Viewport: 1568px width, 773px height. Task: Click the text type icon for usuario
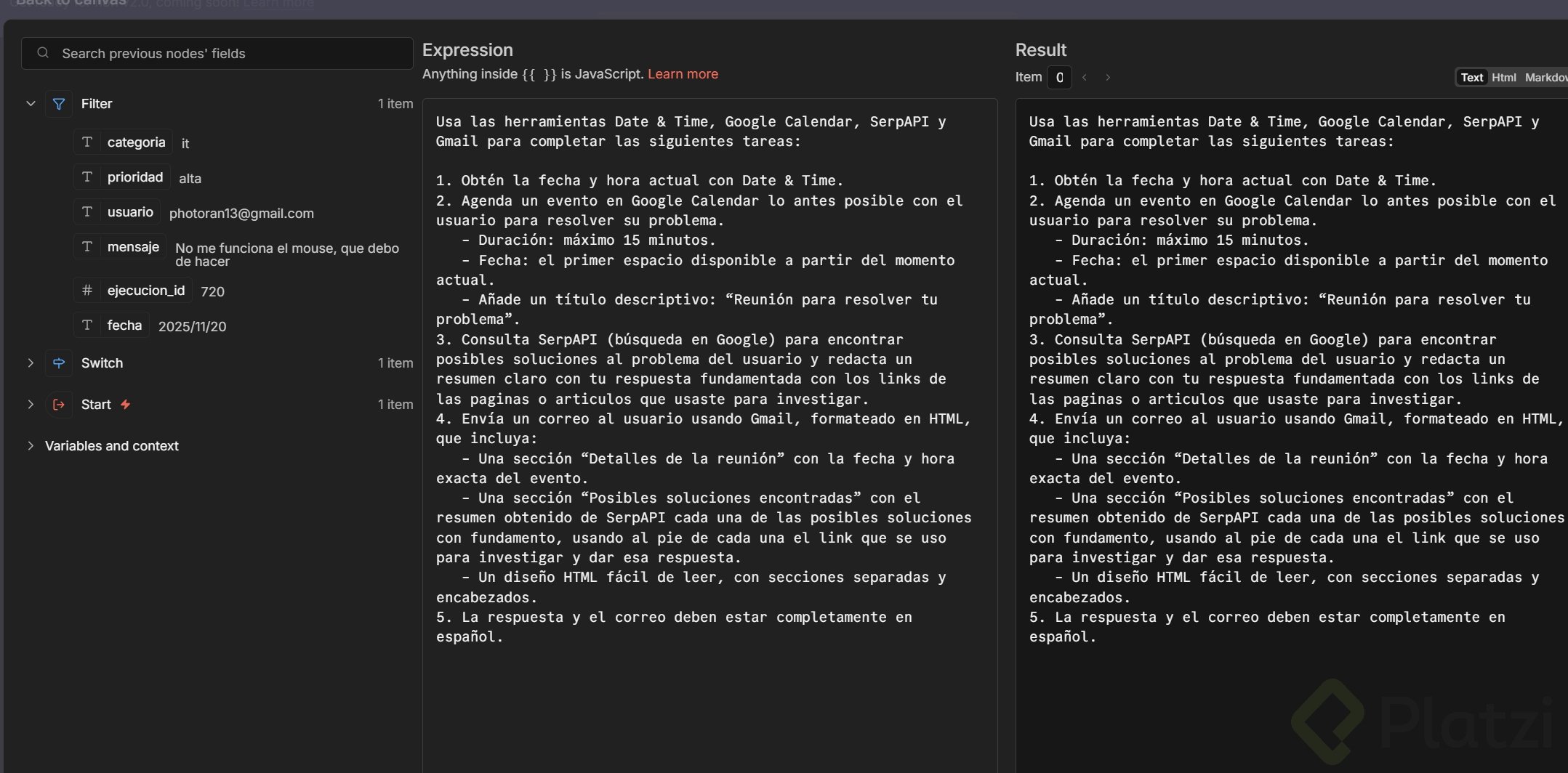[87, 212]
